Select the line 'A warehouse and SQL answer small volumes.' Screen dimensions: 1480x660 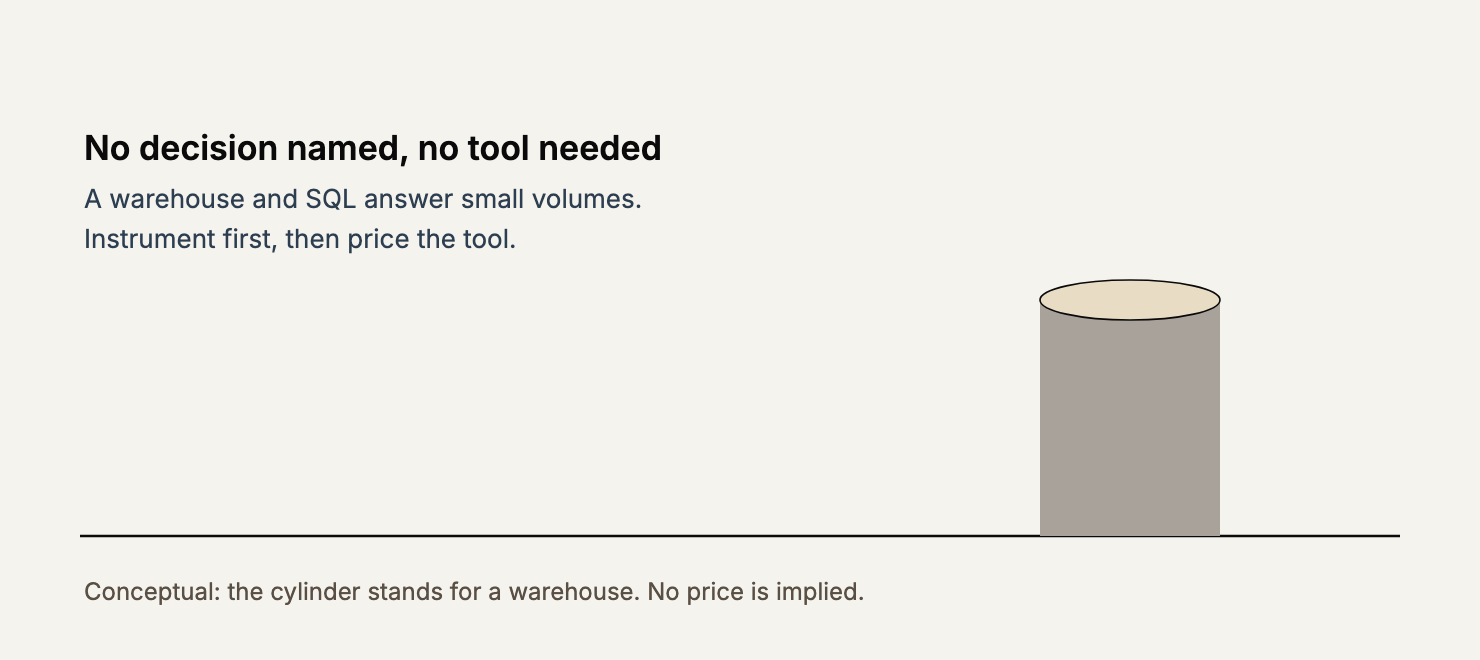(x=363, y=199)
